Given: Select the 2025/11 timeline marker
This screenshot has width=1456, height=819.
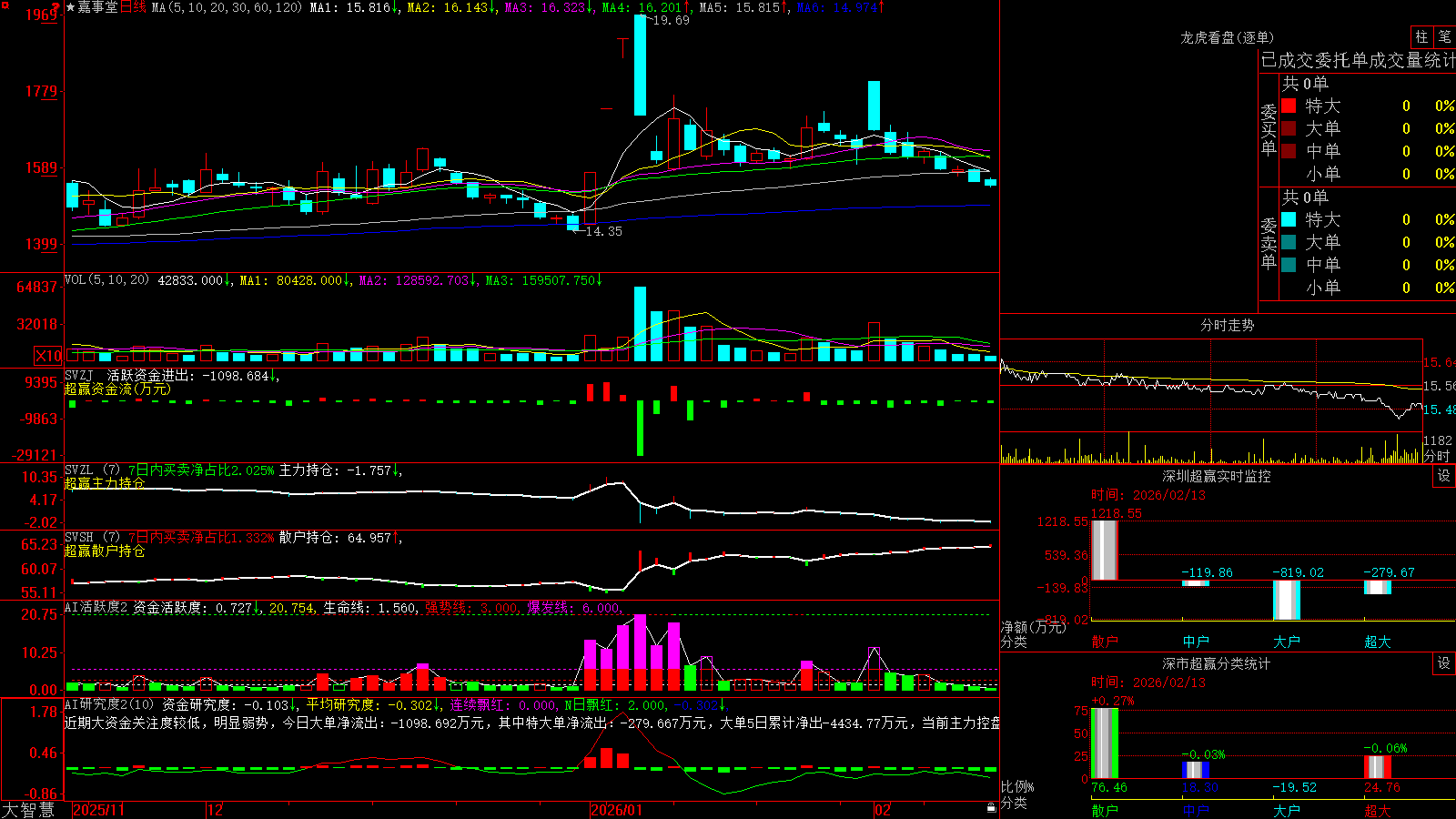Looking at the screenshot, I should coord(98,810).
